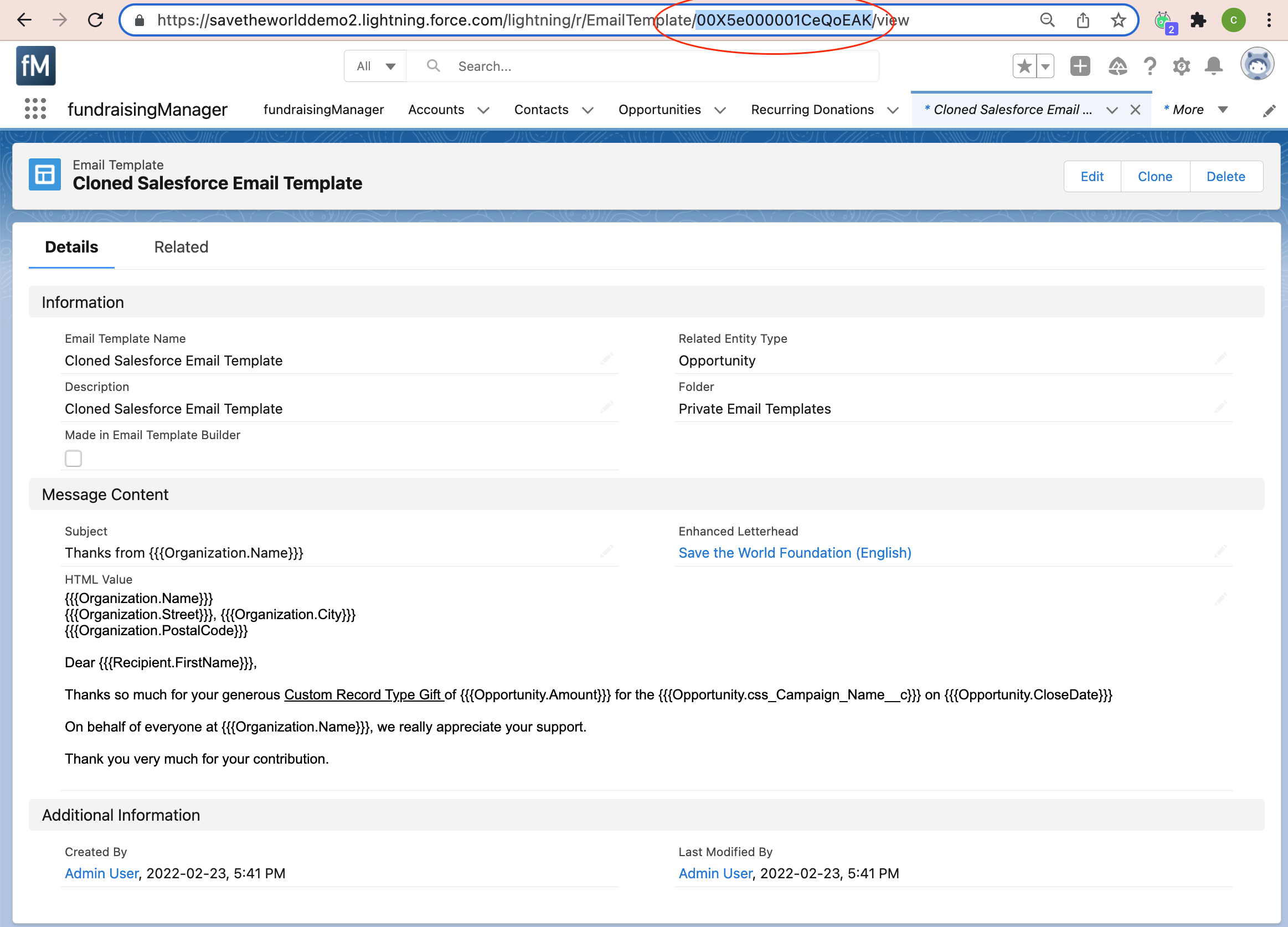
Task: Open Global Actions plus icon
Action: click(1080, 66)
